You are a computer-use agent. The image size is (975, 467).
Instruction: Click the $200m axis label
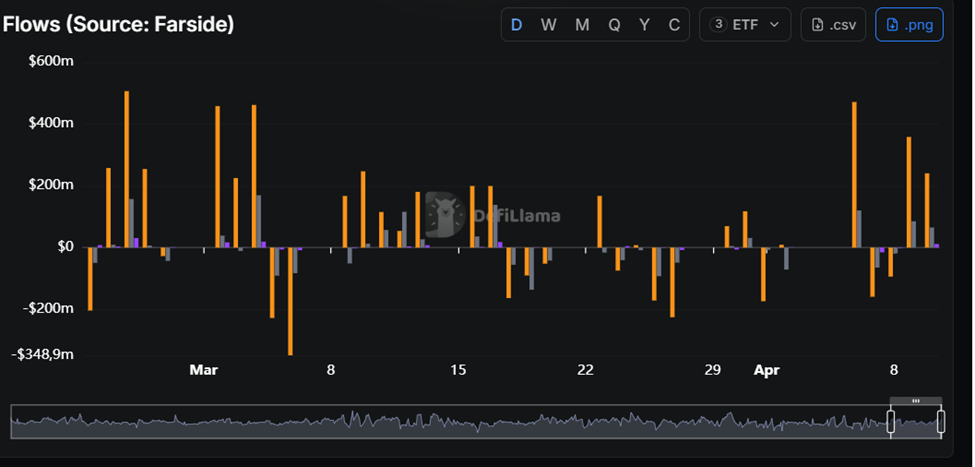(x=51, y=185)
